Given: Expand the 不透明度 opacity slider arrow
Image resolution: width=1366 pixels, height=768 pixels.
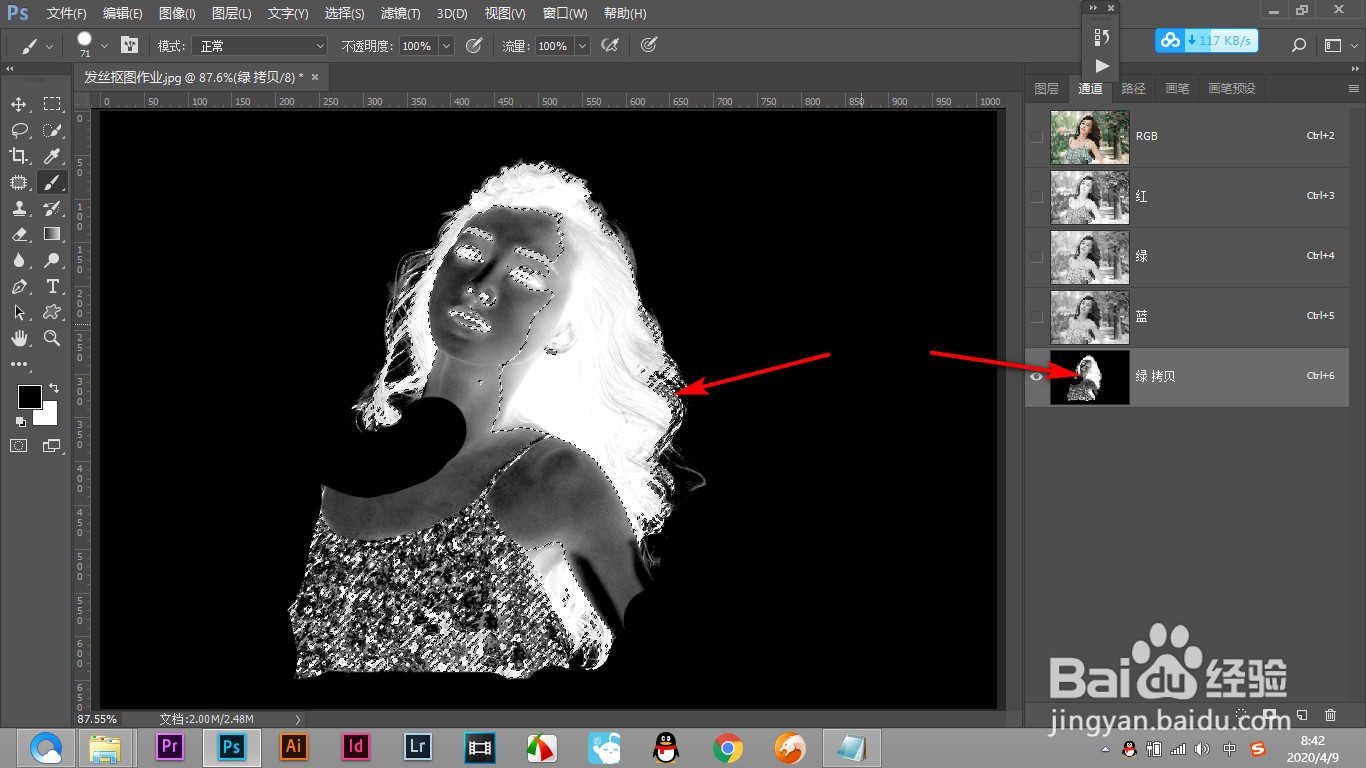Looking at the screenshot, I should tap(446, 46).
